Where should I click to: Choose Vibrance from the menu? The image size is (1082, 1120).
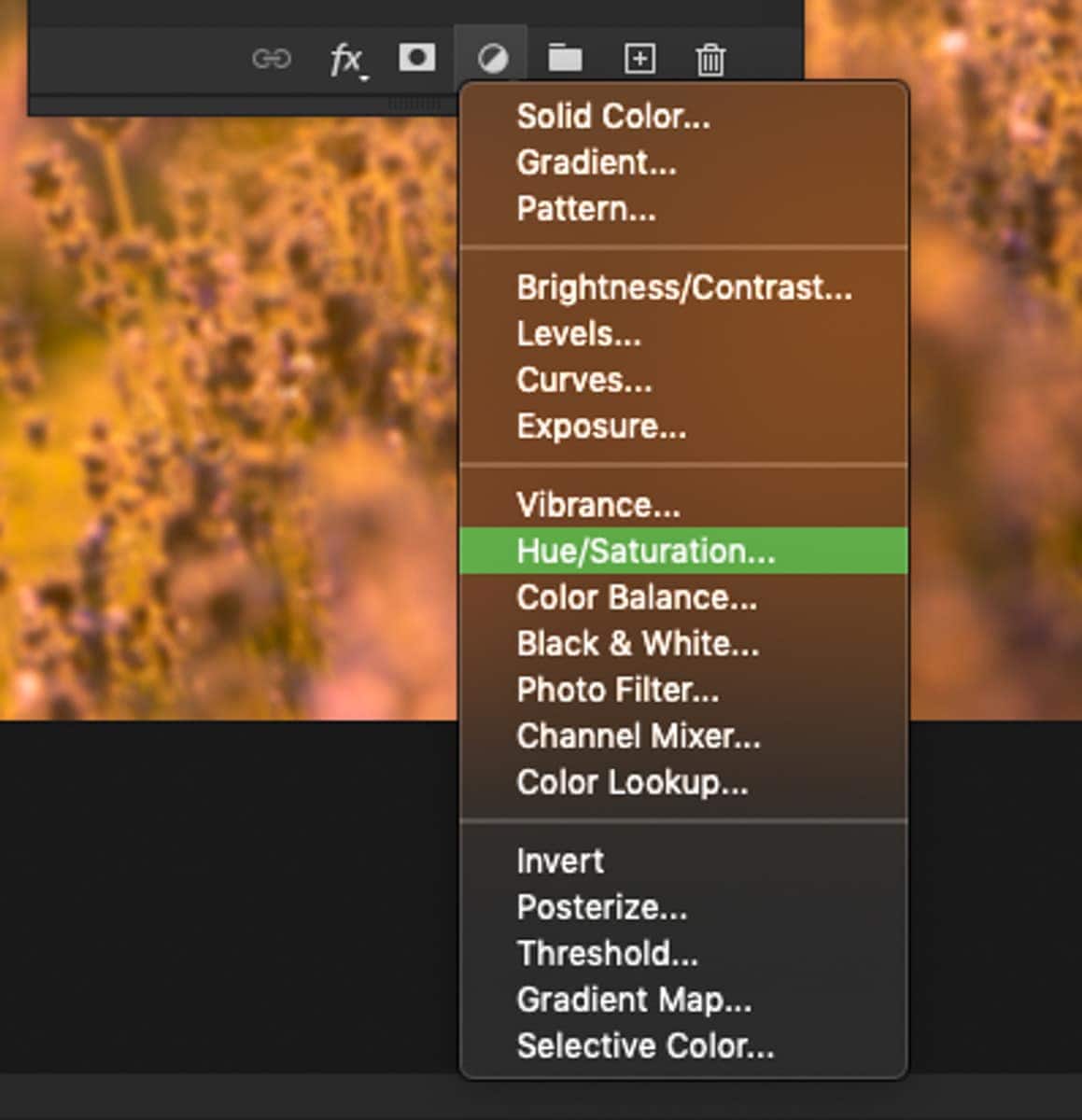click(x=683, y=505)
